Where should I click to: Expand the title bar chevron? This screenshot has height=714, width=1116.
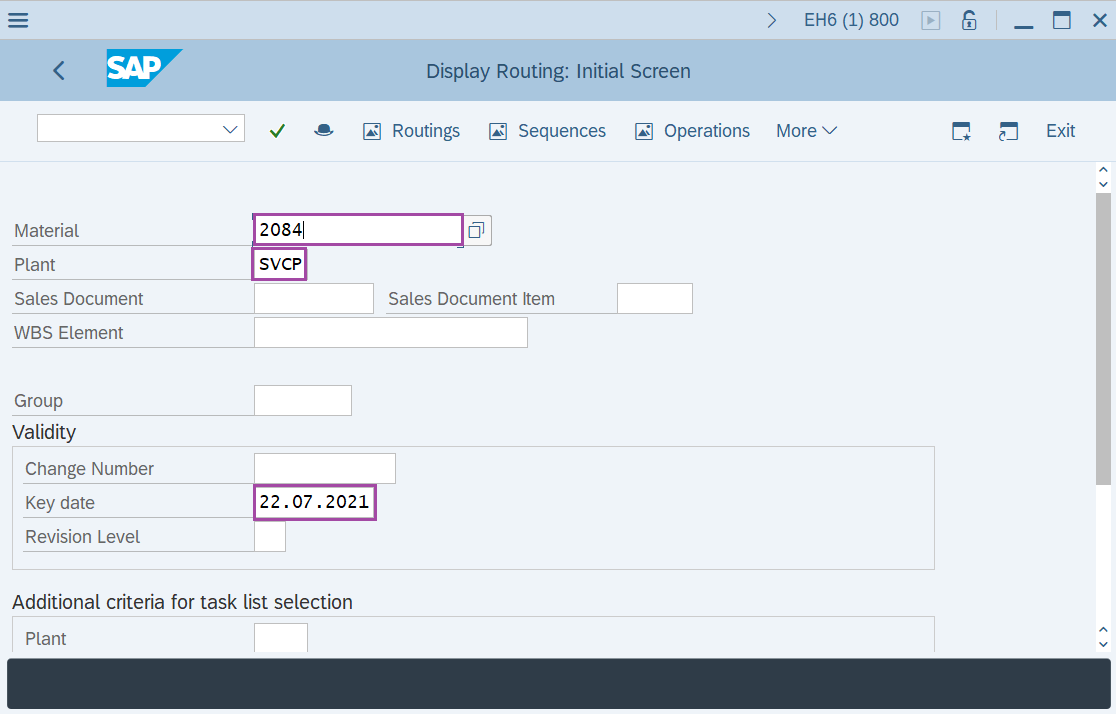tap(771, 18)
